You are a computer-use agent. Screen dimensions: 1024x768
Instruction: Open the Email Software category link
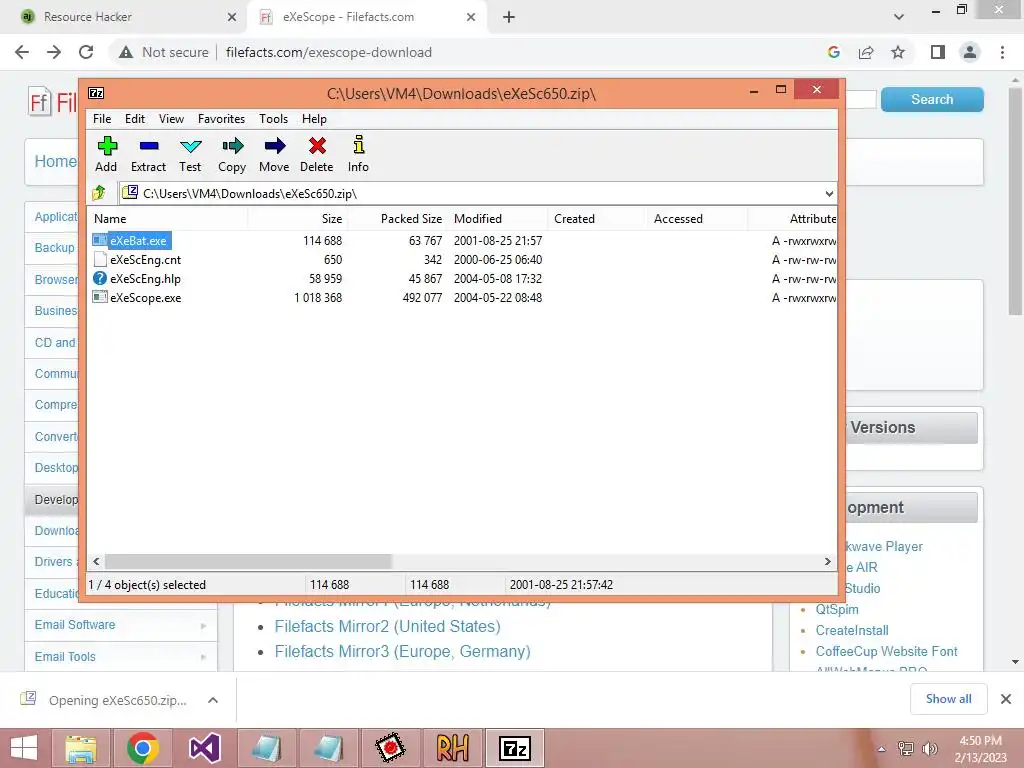75,625
